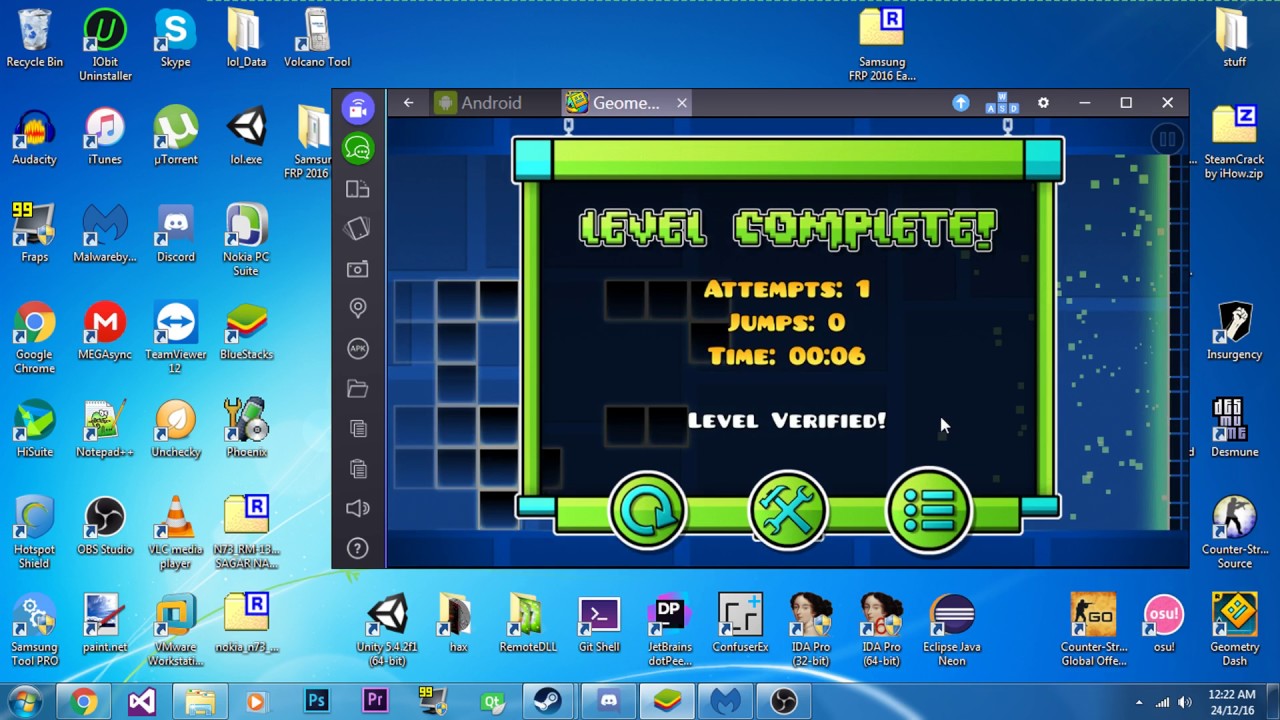This screenshot has height=720, width=1280.
Task: Open Visual Studio from the taskbar
Action: point(142,702)
